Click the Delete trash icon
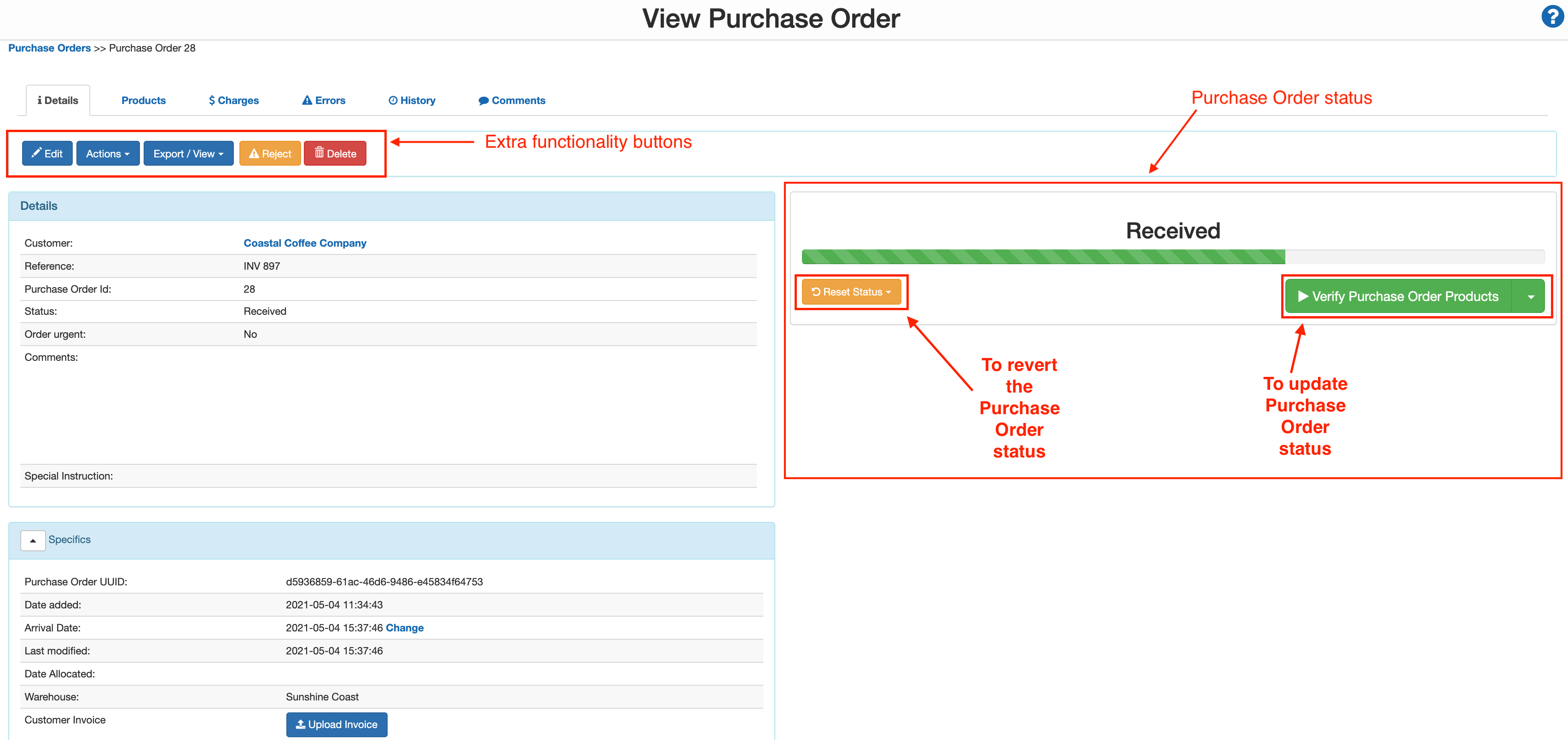Screen dimensions: 1568x740 319,153
